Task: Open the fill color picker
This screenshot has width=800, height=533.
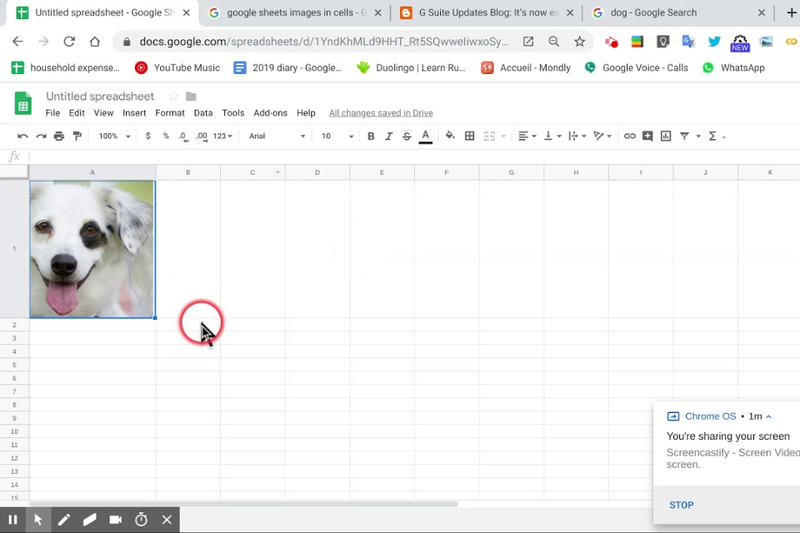Action: 449,136
